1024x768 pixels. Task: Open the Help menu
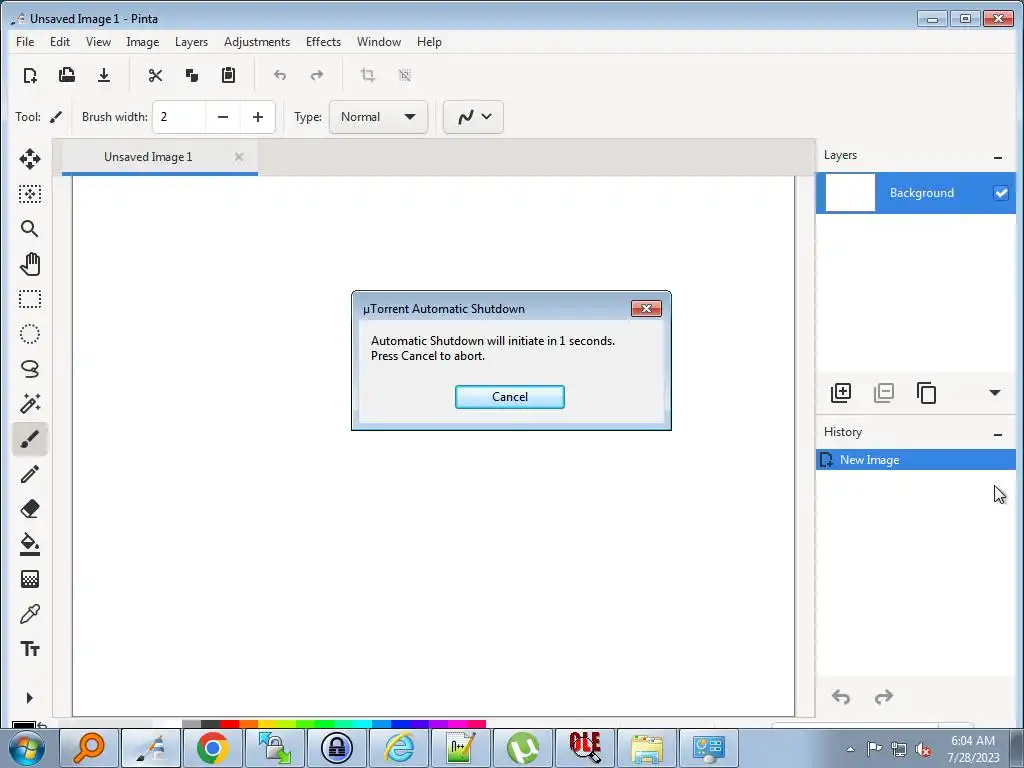pos(429,42)
